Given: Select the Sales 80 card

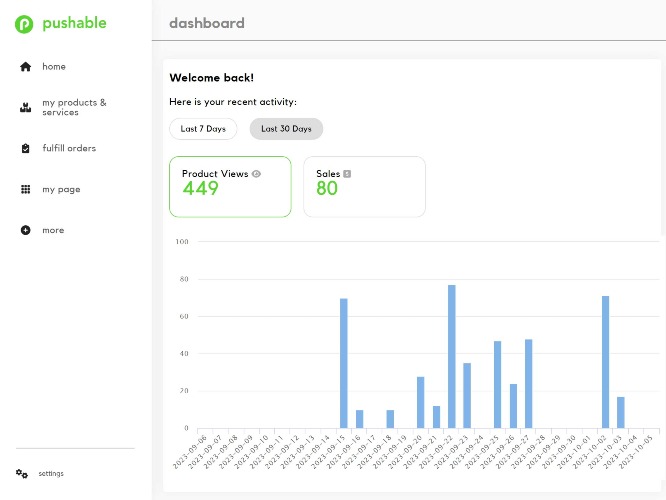Looking at the screenshot, I should tap(364, 187).
